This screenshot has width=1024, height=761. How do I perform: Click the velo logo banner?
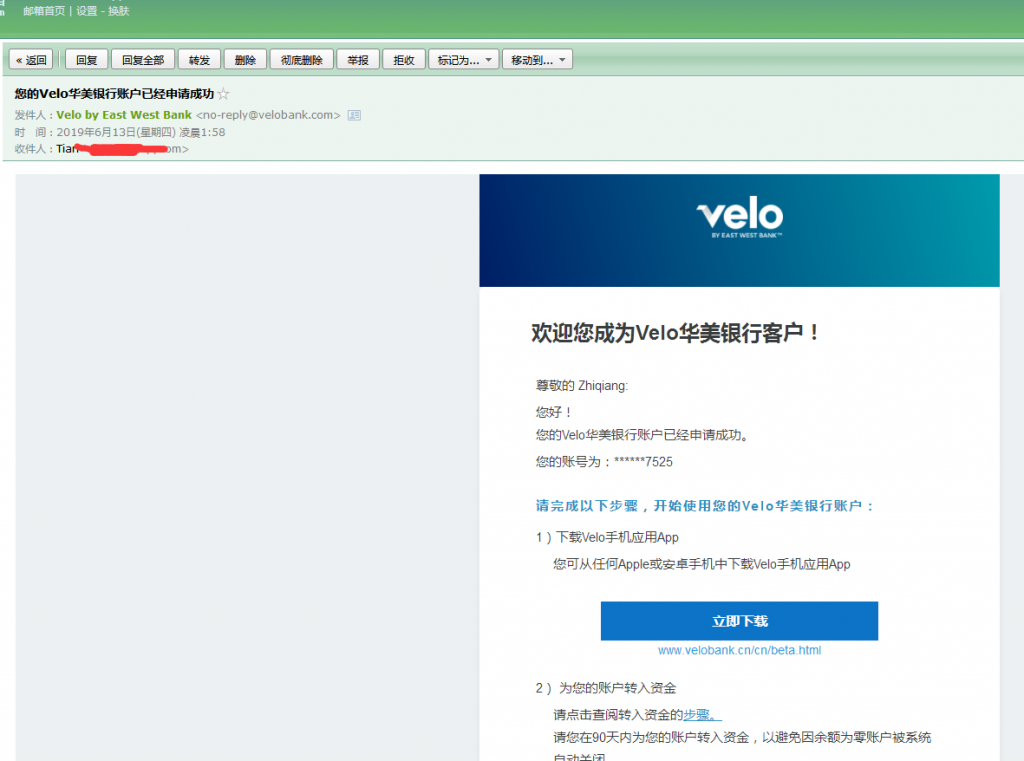pos(739,230)
